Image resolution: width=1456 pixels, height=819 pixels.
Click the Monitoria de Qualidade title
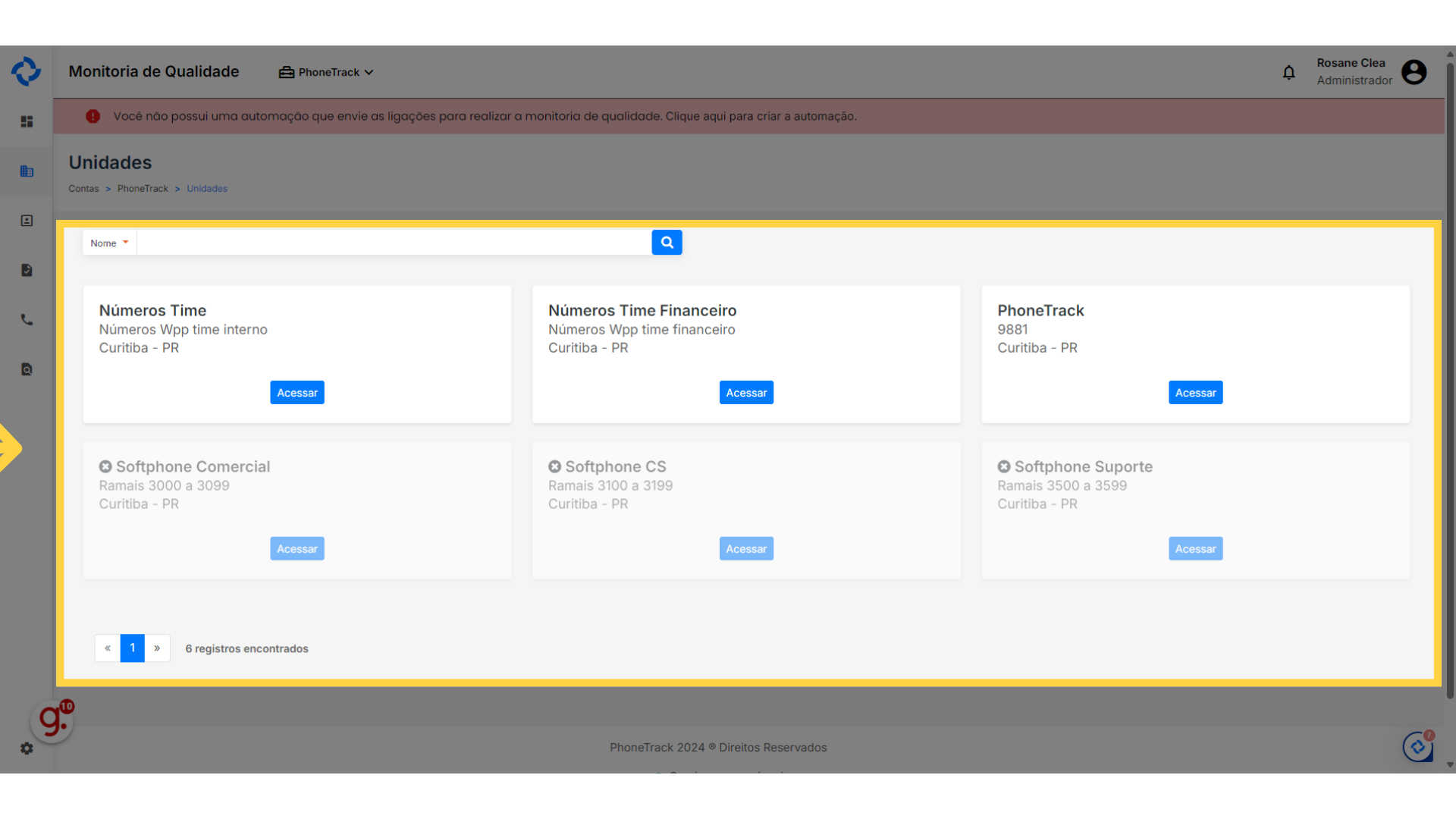pyautogui.click(x=154, y=71)
